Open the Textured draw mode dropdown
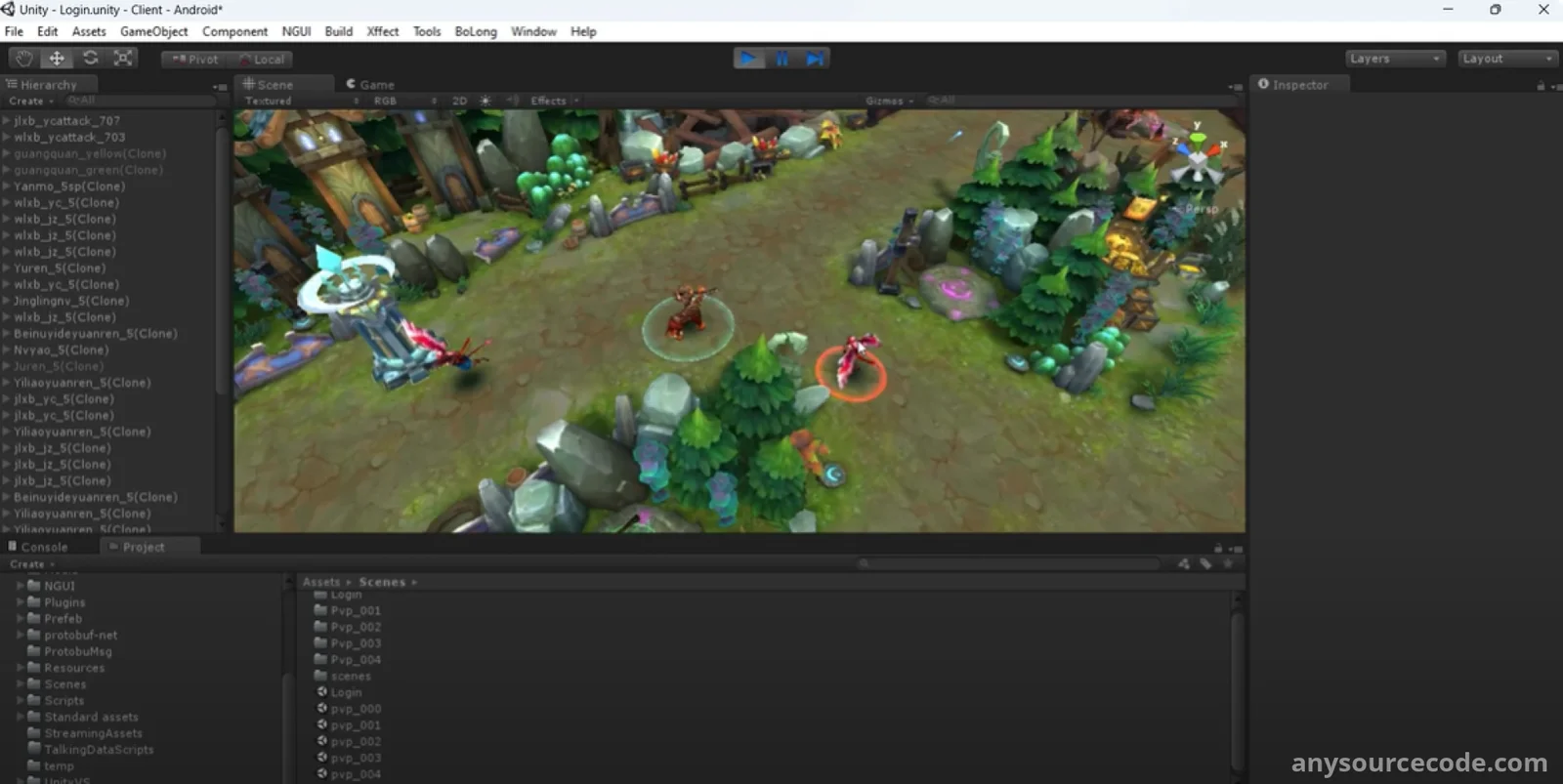 [300, 101]
